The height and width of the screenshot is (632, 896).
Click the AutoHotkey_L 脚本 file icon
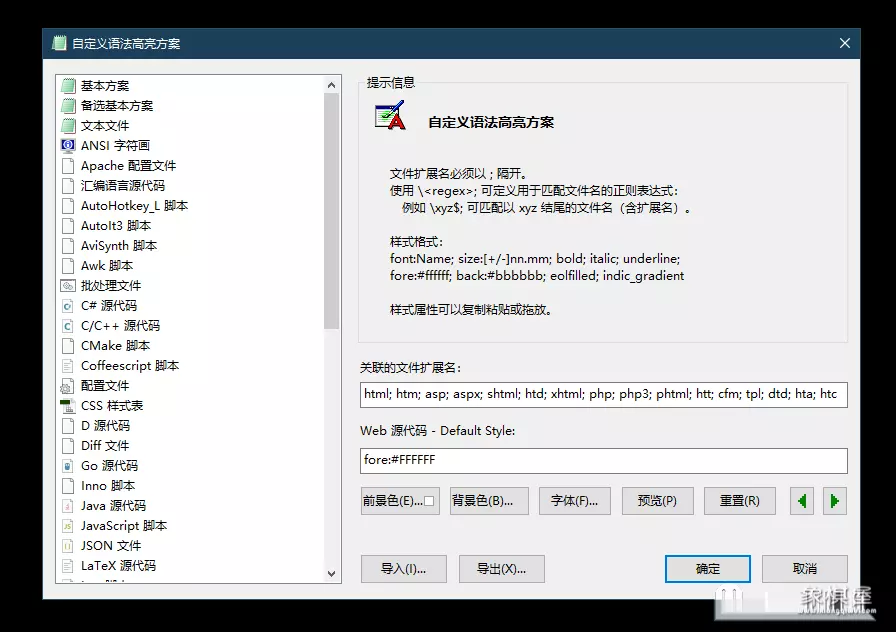pos(68,206)
